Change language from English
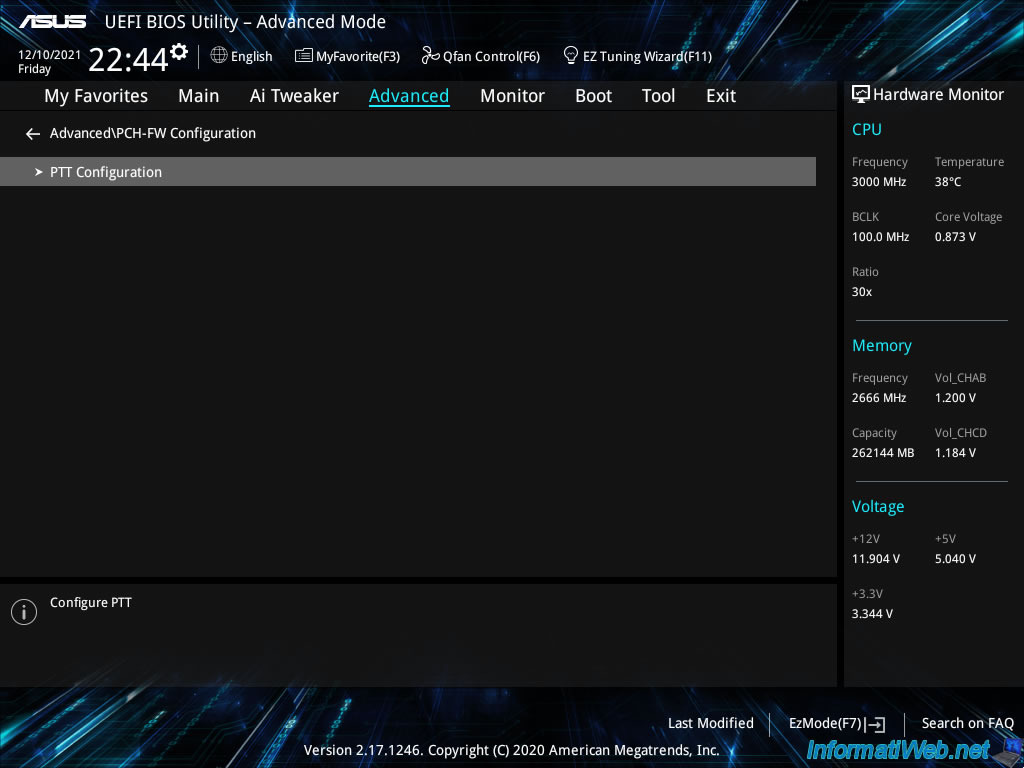Viewport: 1024px width, 768px height. [x=251, y=57]
